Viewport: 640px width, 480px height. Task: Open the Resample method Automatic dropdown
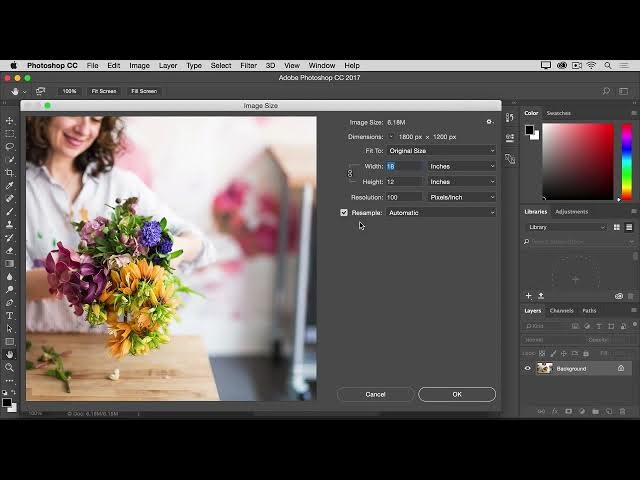coord(441,212)
